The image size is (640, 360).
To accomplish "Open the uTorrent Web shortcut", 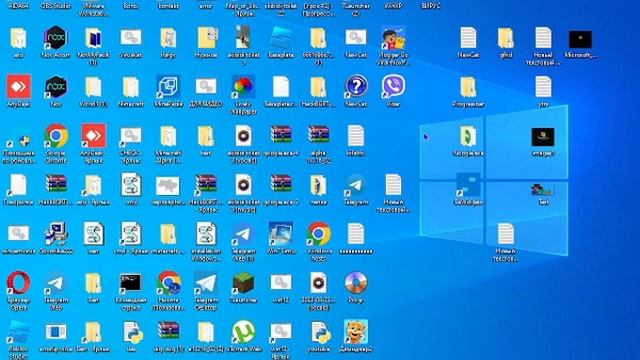I will (x=243, y=331).
